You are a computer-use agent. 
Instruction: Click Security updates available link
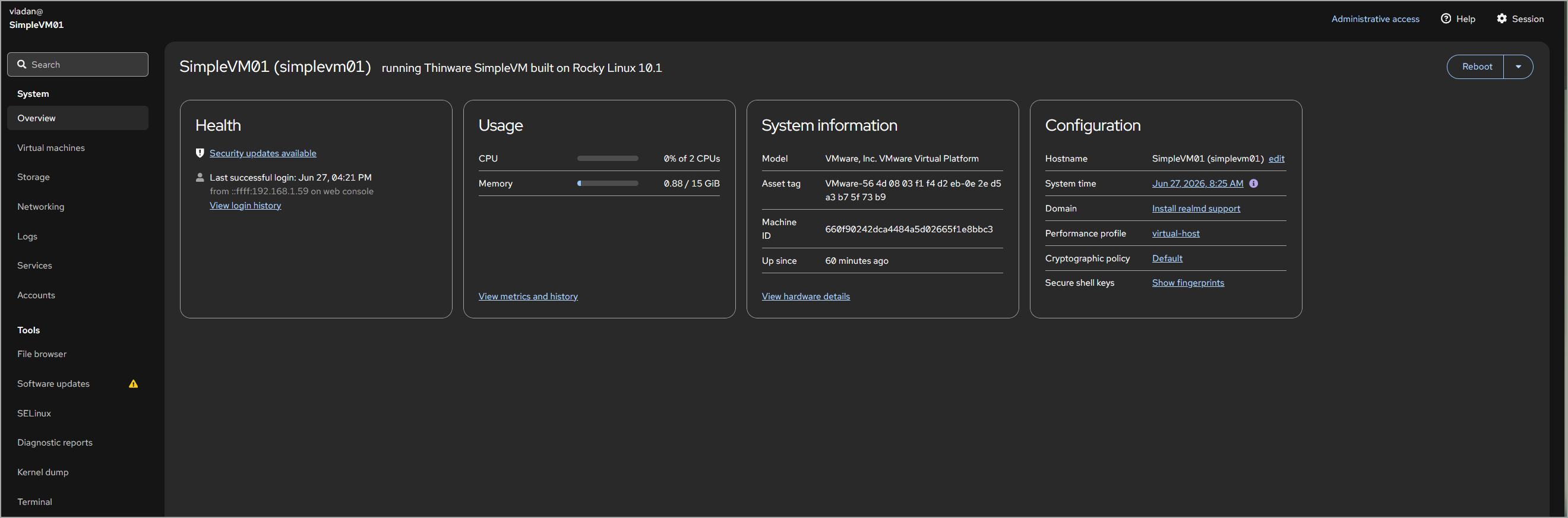click(x=263, y=153)
